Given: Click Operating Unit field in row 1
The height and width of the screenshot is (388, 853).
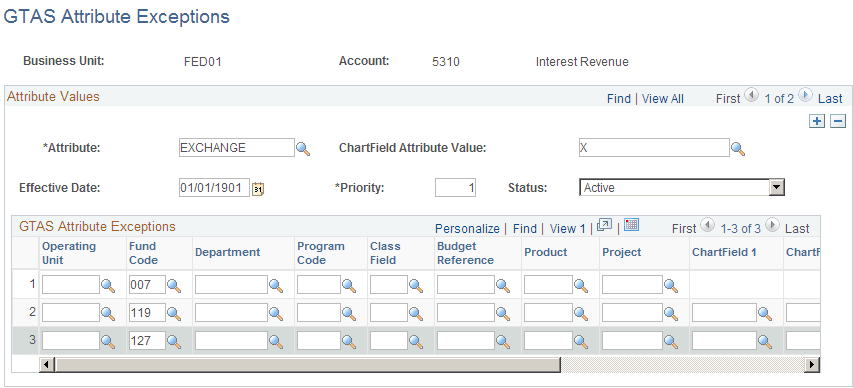Looking at the screenshot, I should coord(71,285).
